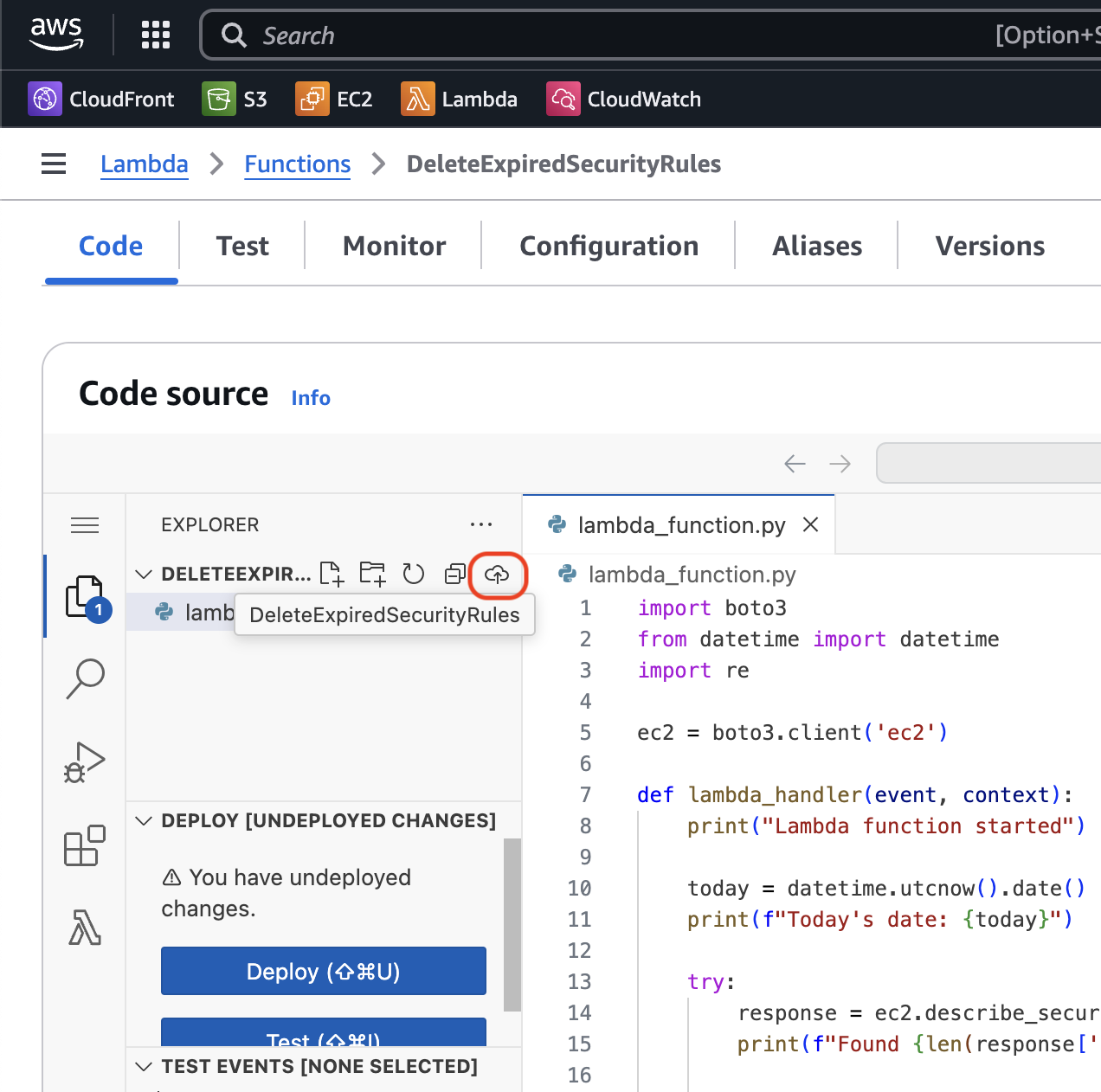
Task: Open Explorer more actions ellipsis
Action: tap(481, 524)
